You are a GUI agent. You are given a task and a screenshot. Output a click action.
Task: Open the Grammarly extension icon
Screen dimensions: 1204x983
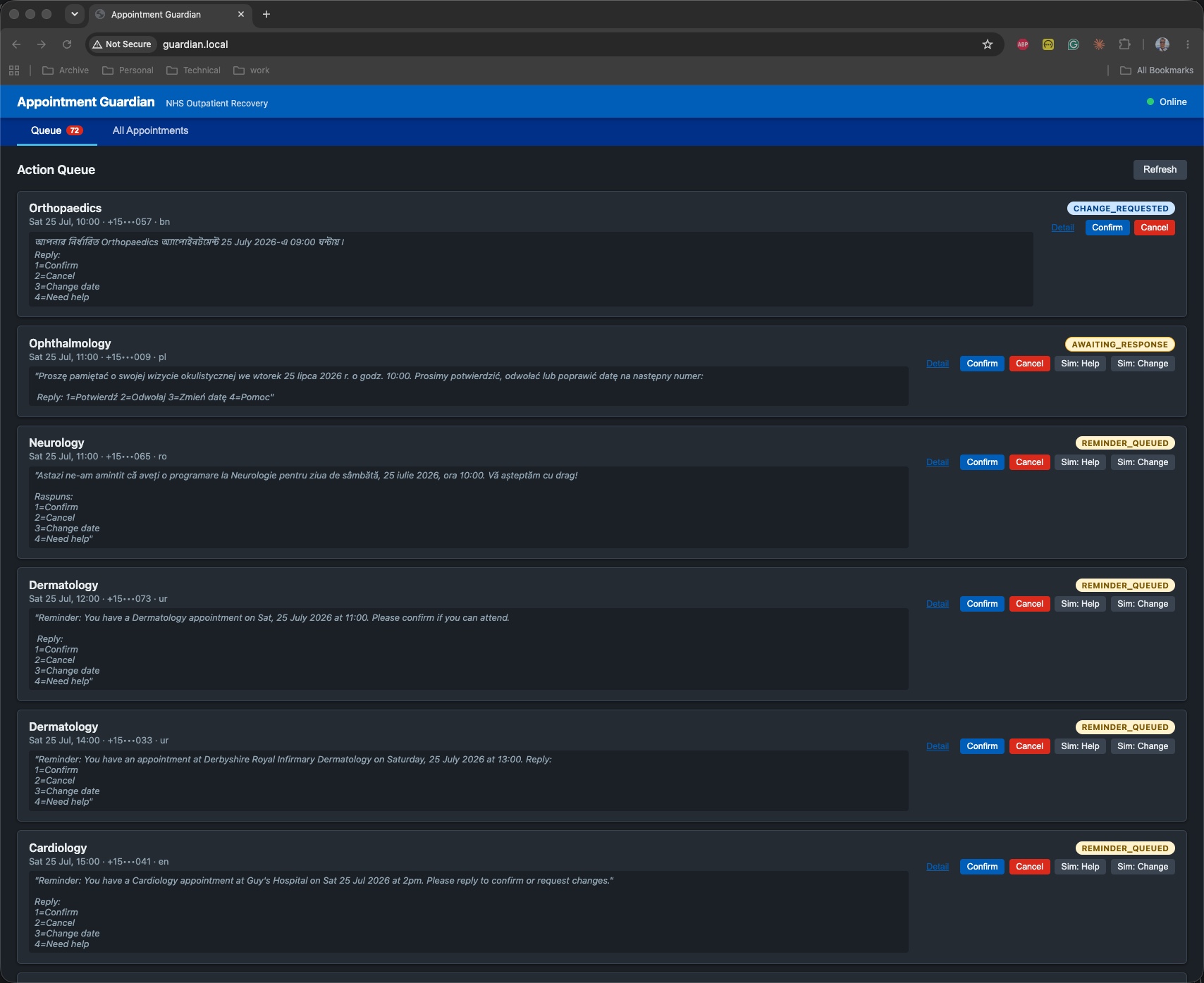click(1074, 44)
